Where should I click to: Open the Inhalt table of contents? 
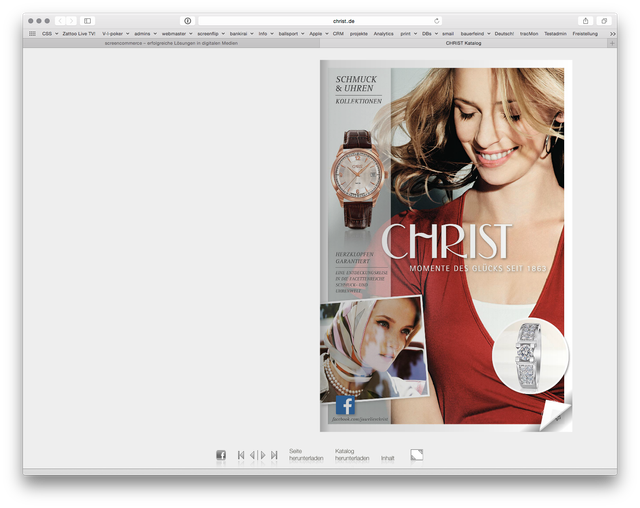(x=388, y=458)
